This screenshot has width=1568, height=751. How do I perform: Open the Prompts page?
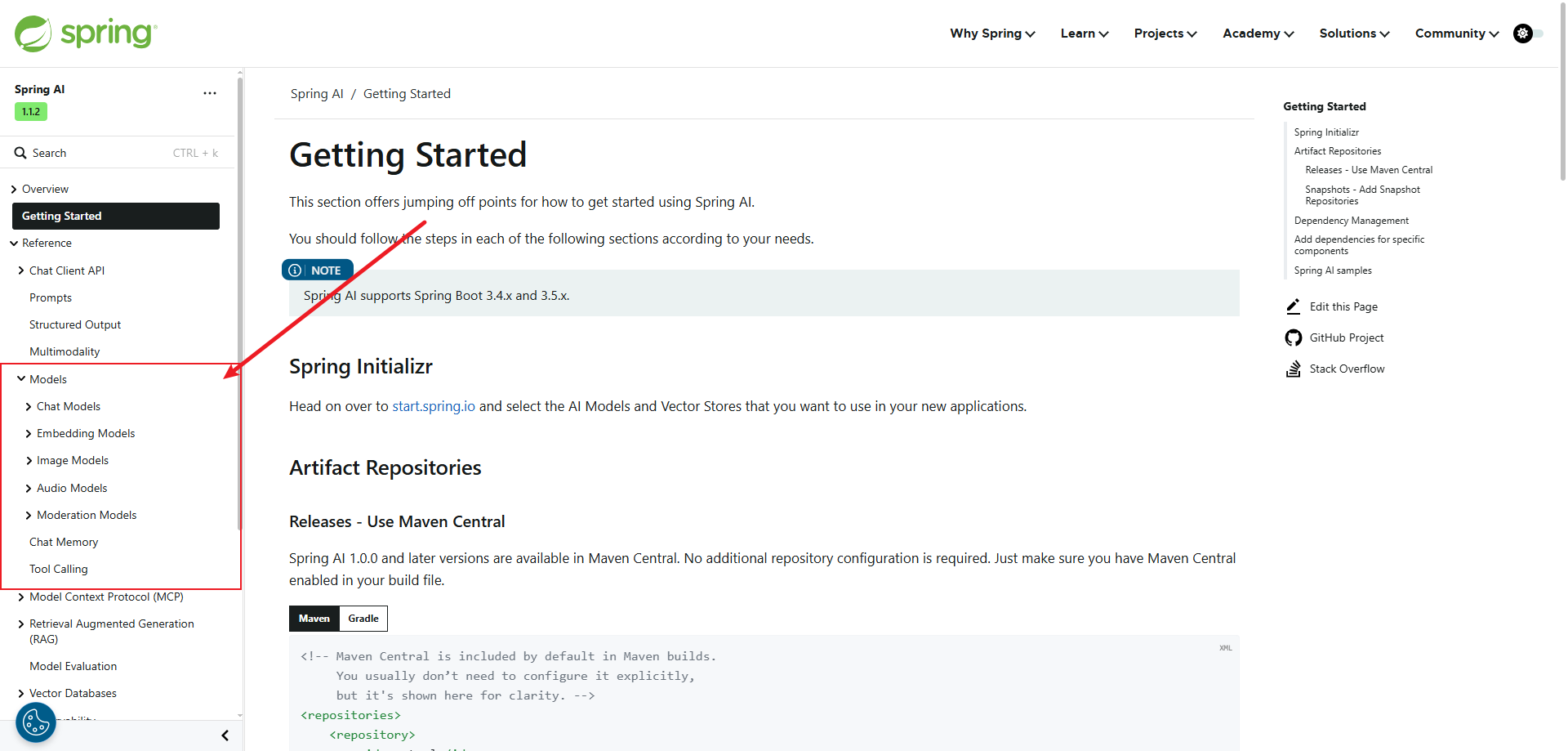pyautogui.click(x=51, y=297)
